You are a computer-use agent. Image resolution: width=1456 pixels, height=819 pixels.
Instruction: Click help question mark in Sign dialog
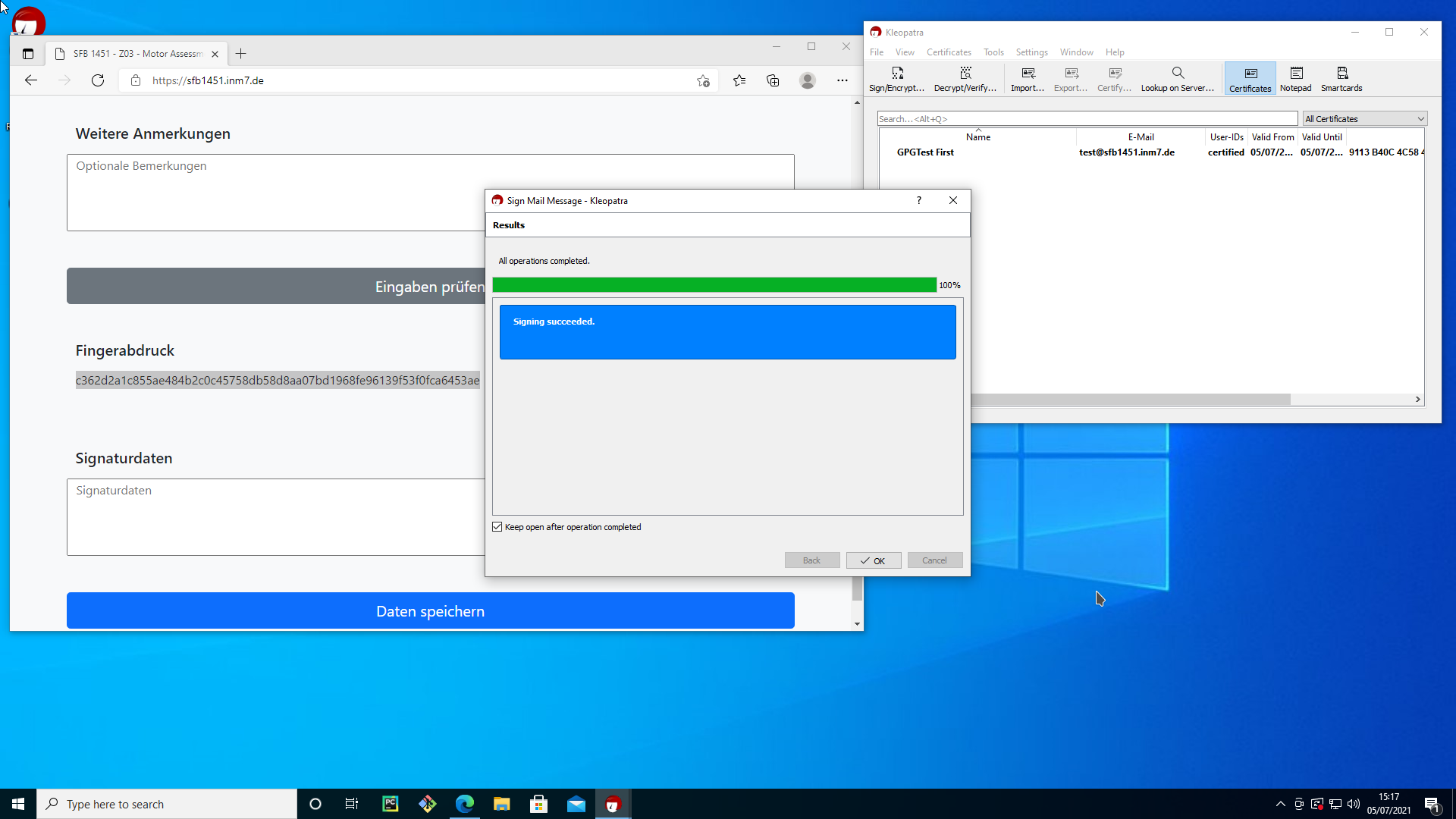click(x=919, y=200)
